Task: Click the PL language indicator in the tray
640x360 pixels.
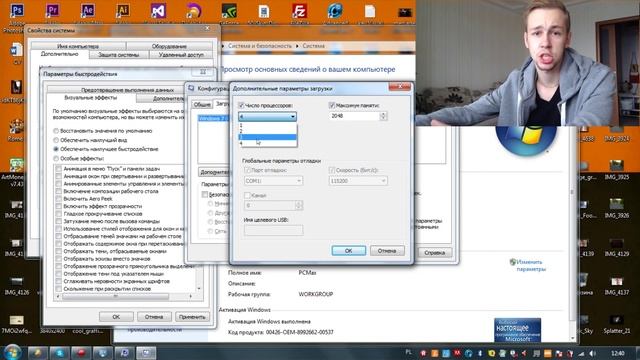Action: pyautogui.click(x=409, y=353)
